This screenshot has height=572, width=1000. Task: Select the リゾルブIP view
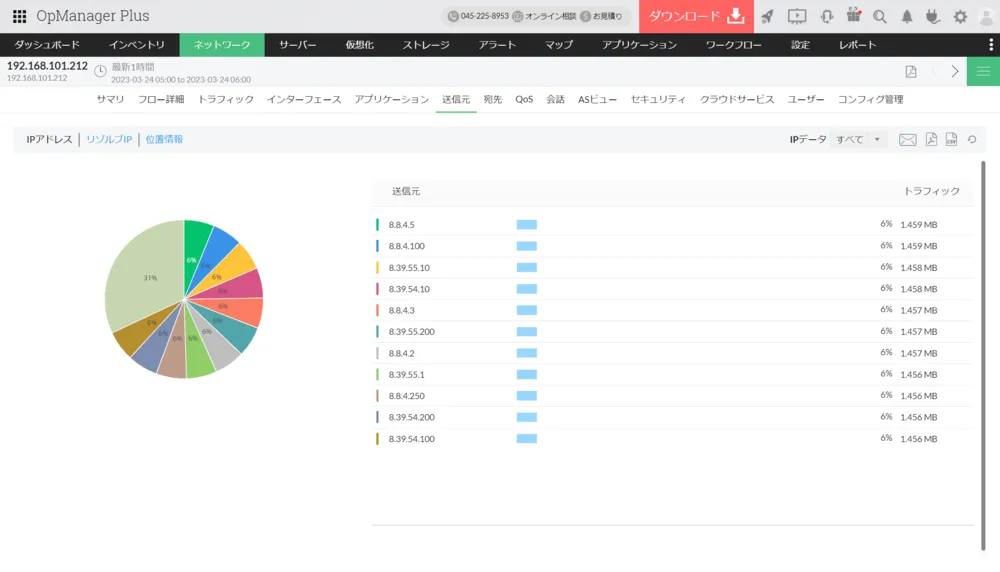tap(109, 140)
